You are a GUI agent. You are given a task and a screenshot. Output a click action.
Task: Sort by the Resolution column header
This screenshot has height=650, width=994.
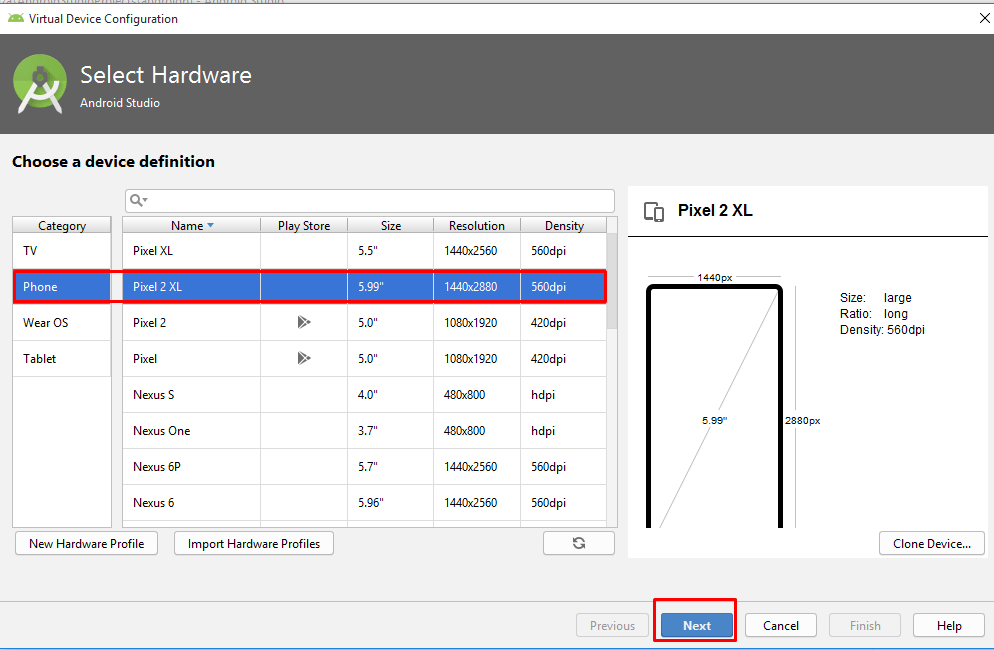pyautogui.click(x=476, y=226)
